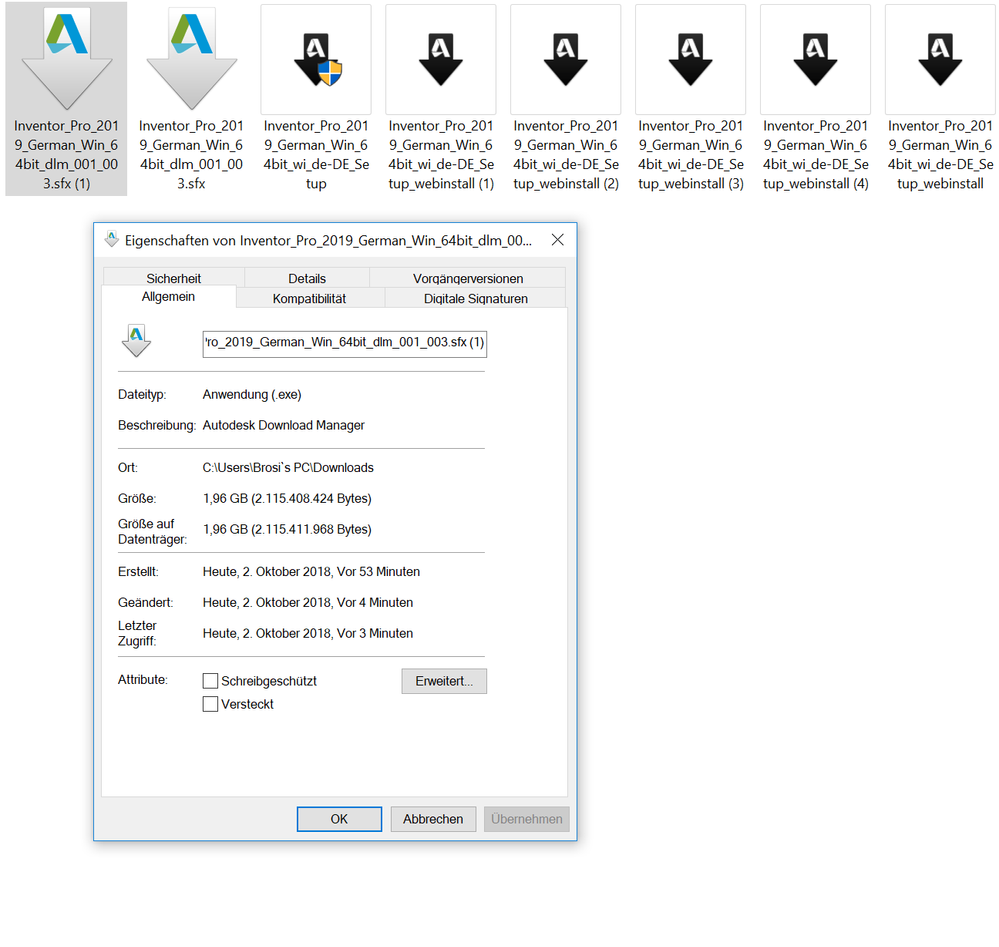The image size is (999, 947).
Task: Close the Eigenschaften dialog with the X
Action: (x=557, y=240)
